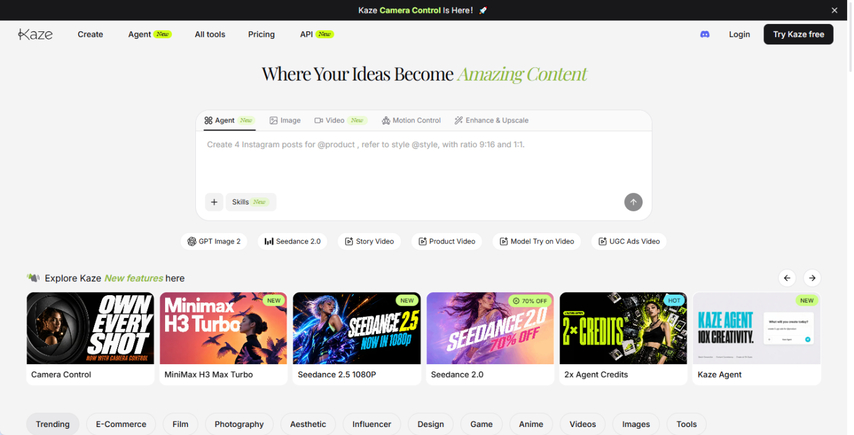The height and width of the screenshot is (435, 854).
Task: Click the New features text link
Action: [133, 278]
